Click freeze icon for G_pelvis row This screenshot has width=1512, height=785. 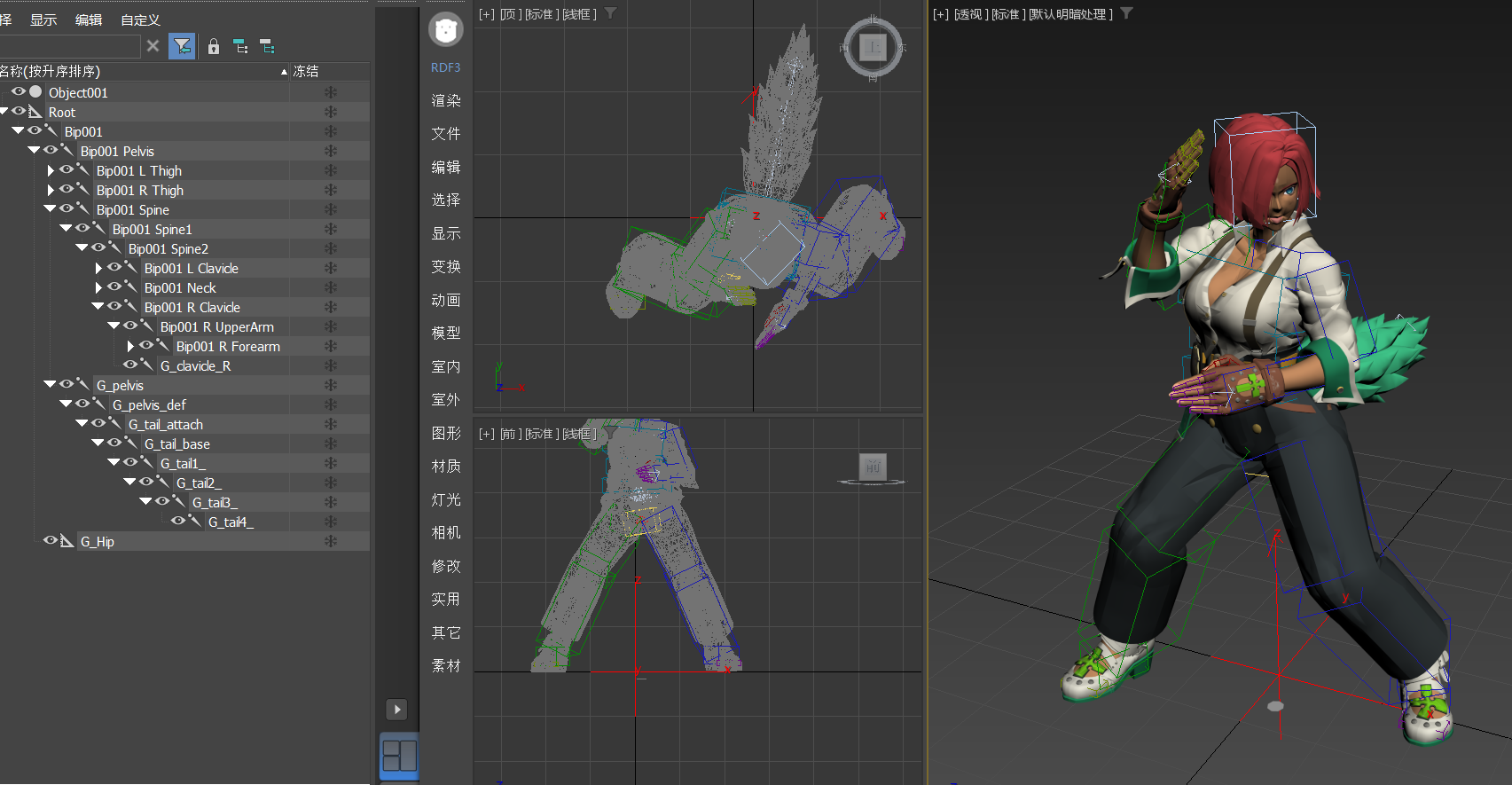pos(330,385)
